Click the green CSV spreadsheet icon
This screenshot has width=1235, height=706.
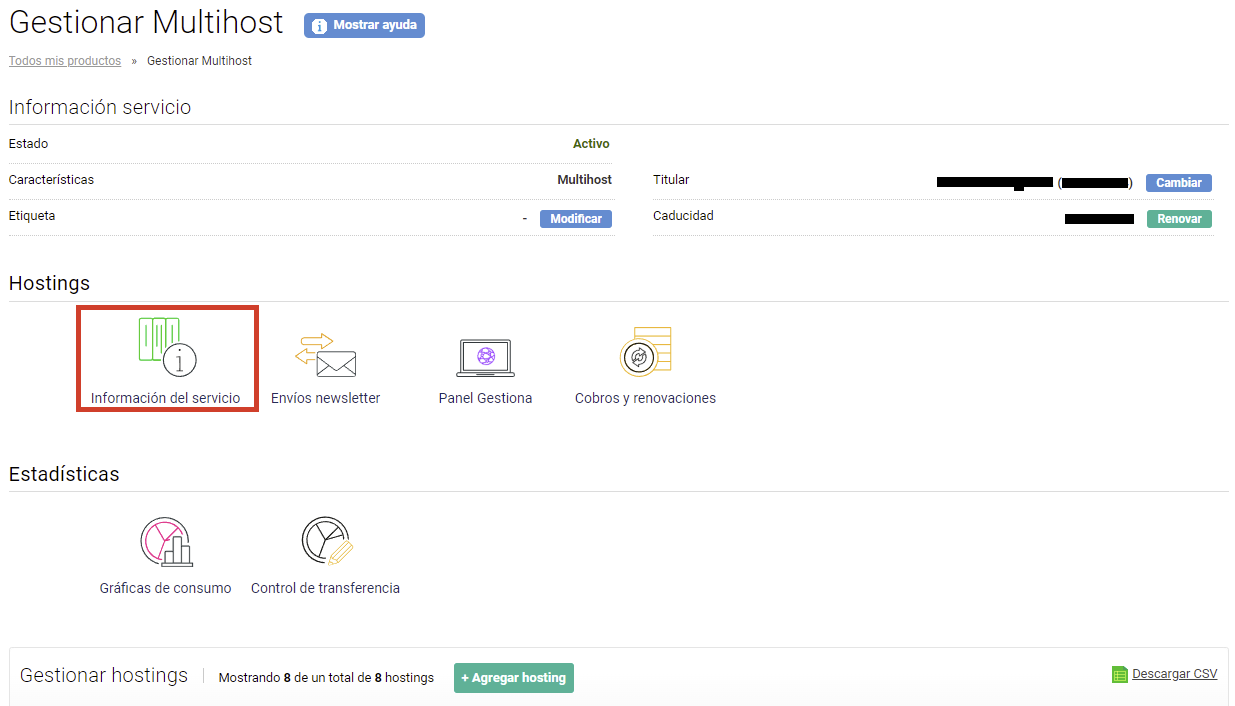pos(1120,675)
